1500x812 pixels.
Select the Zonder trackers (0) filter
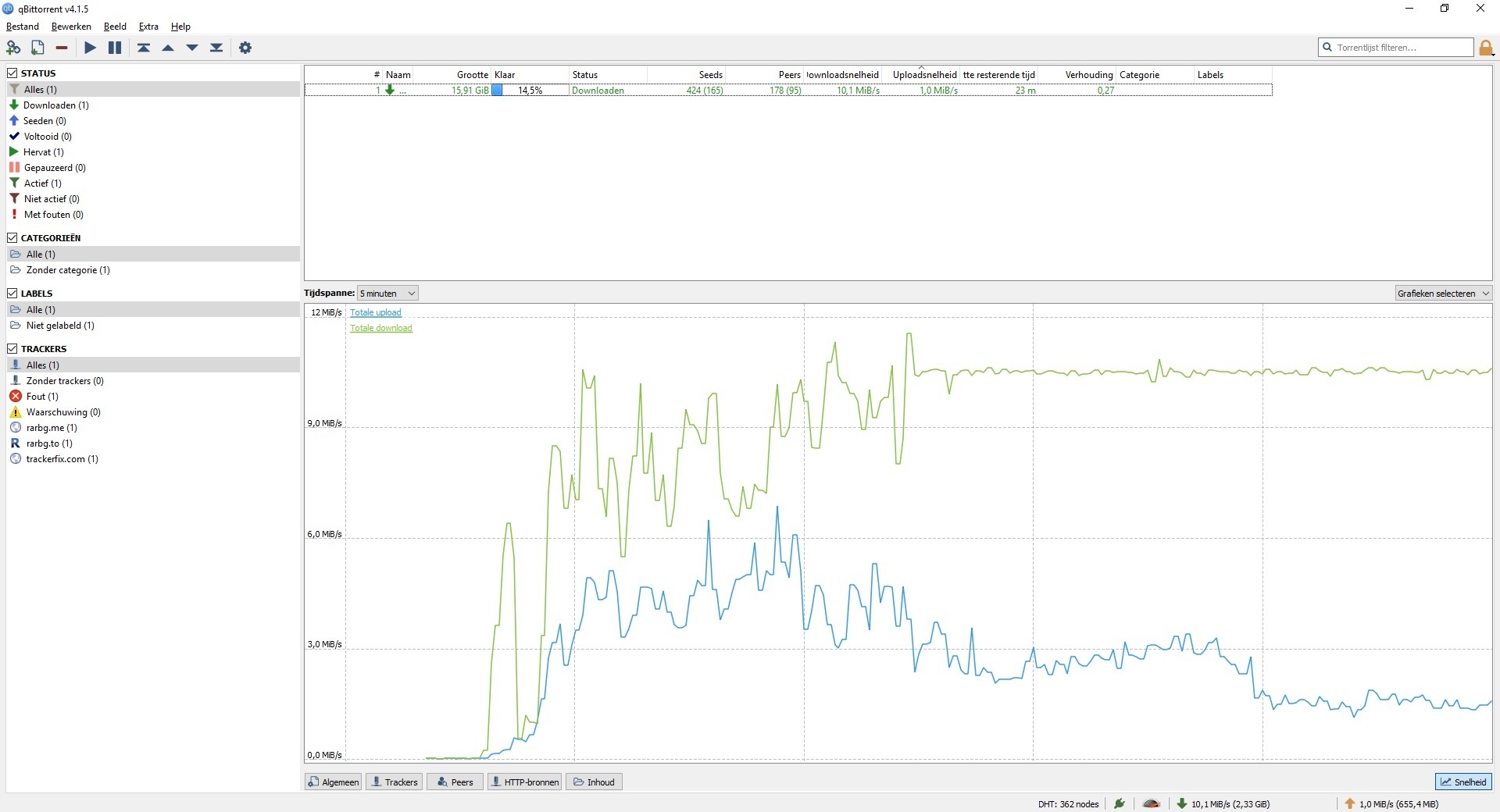(x=153, y=380)
